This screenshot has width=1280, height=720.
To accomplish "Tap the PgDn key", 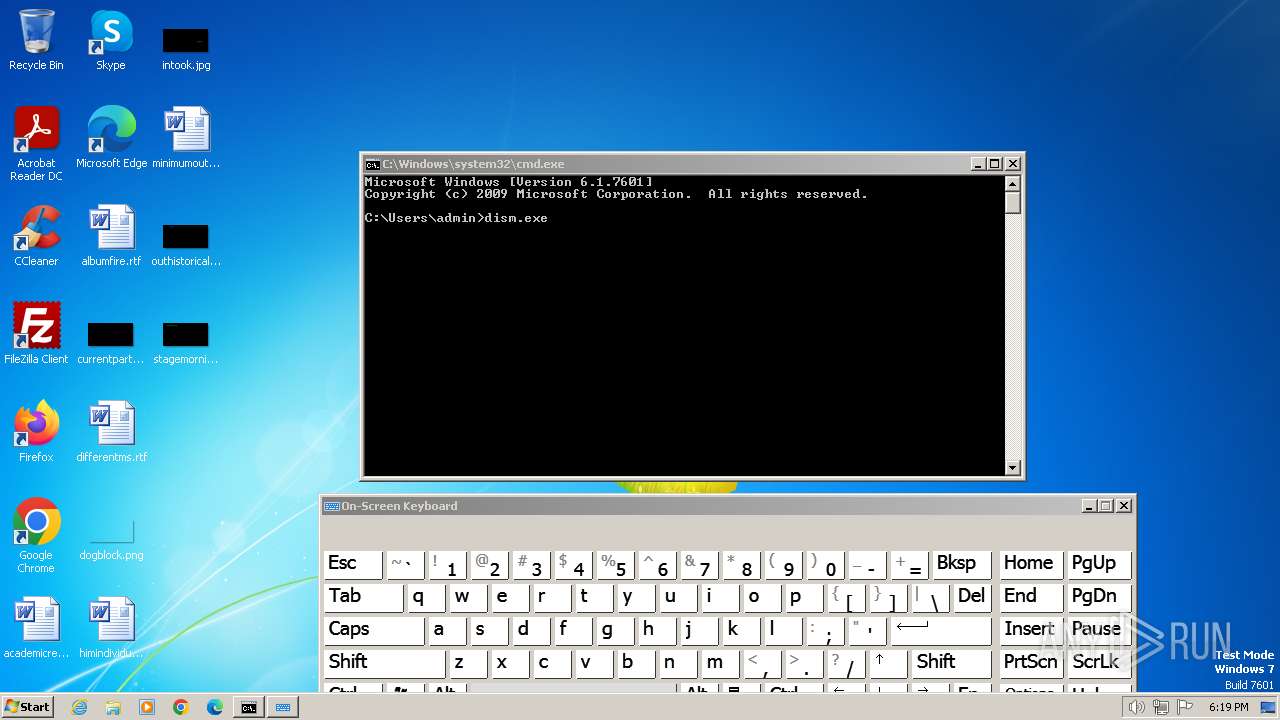I will (x=1097, y=596).
